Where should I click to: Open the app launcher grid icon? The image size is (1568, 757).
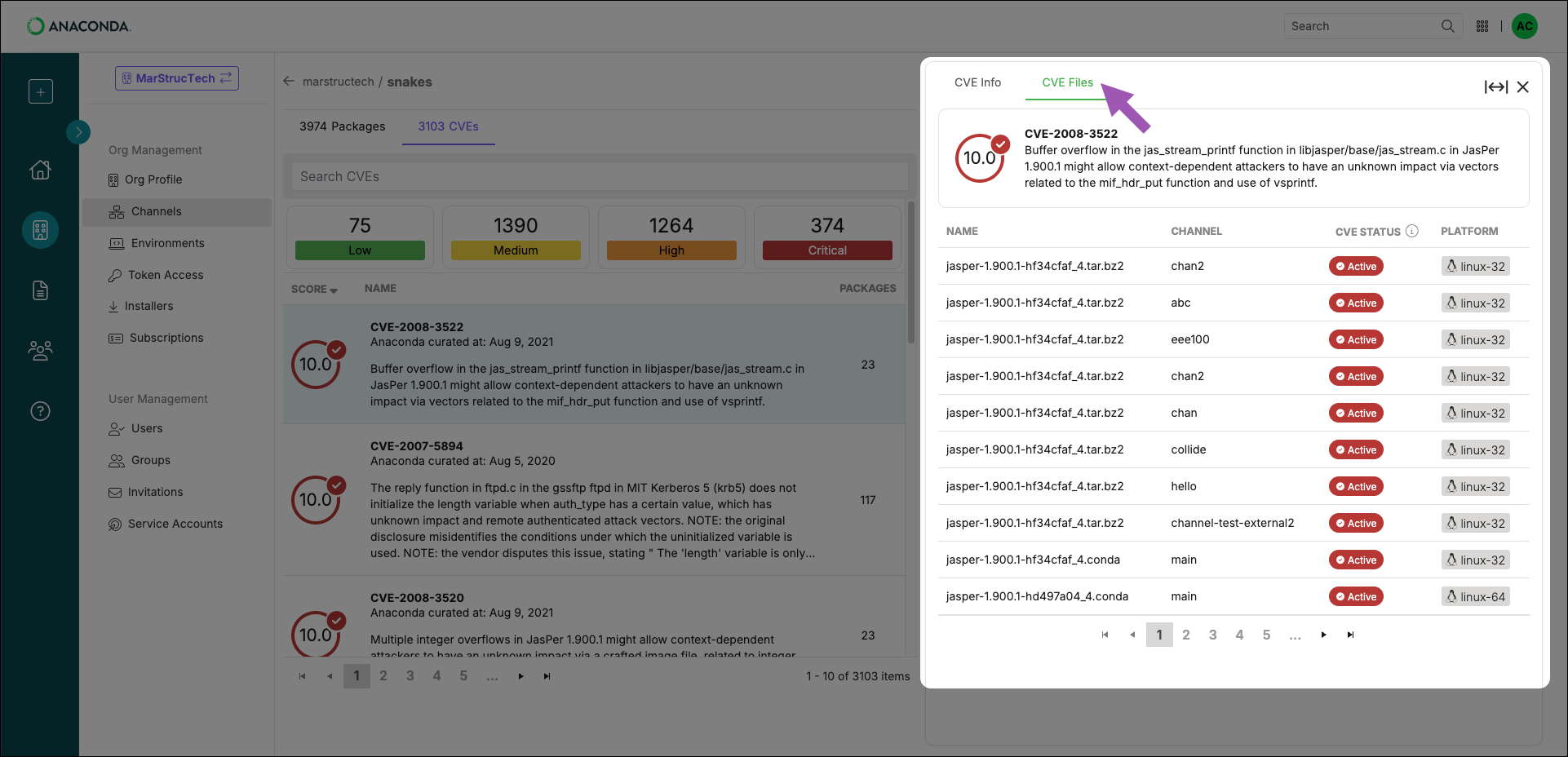click(x=1482, y=26)
